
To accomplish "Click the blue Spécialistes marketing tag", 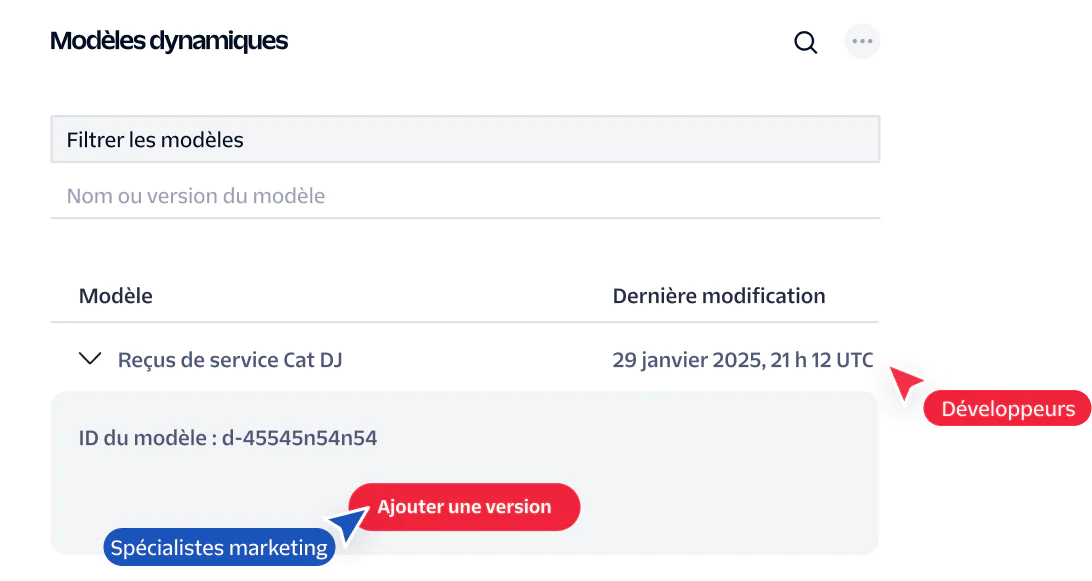I will [219, 548].
